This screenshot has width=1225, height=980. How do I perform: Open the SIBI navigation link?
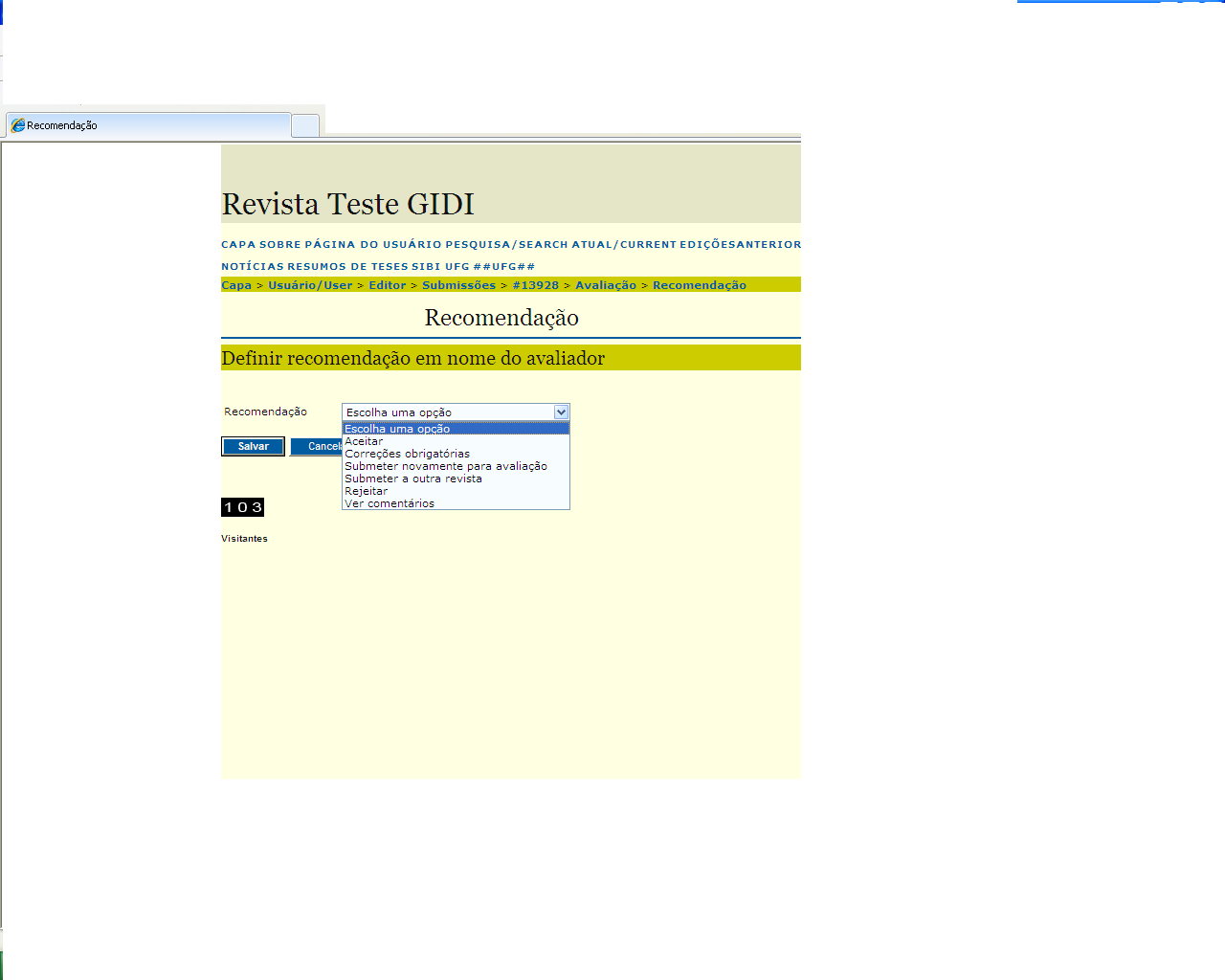[426, 267]
